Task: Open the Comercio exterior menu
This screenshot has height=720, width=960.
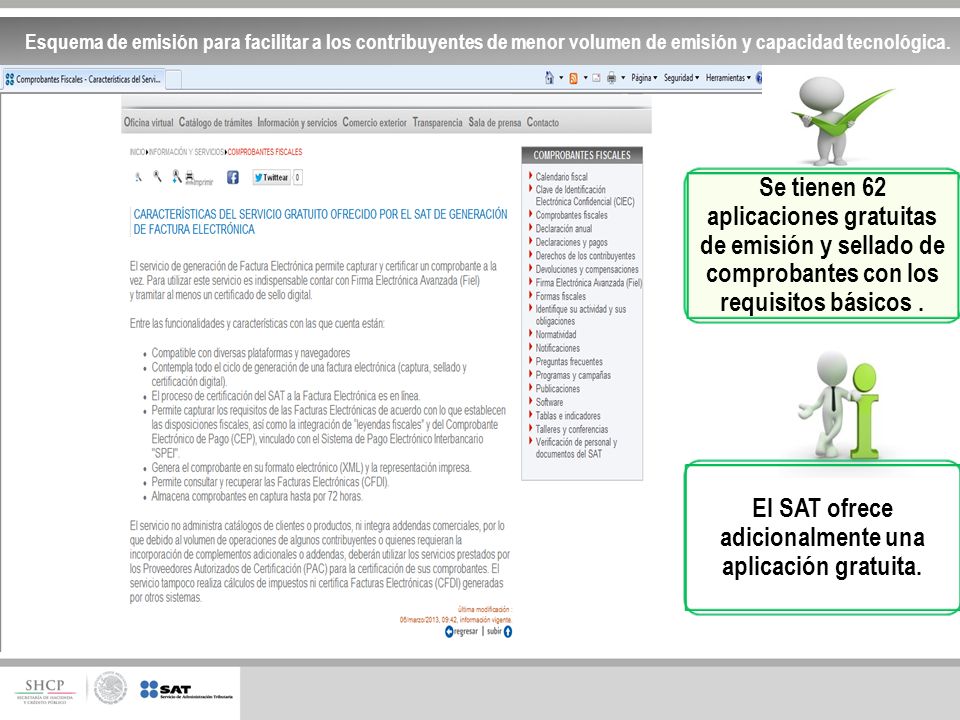Action: coord(374,122)
